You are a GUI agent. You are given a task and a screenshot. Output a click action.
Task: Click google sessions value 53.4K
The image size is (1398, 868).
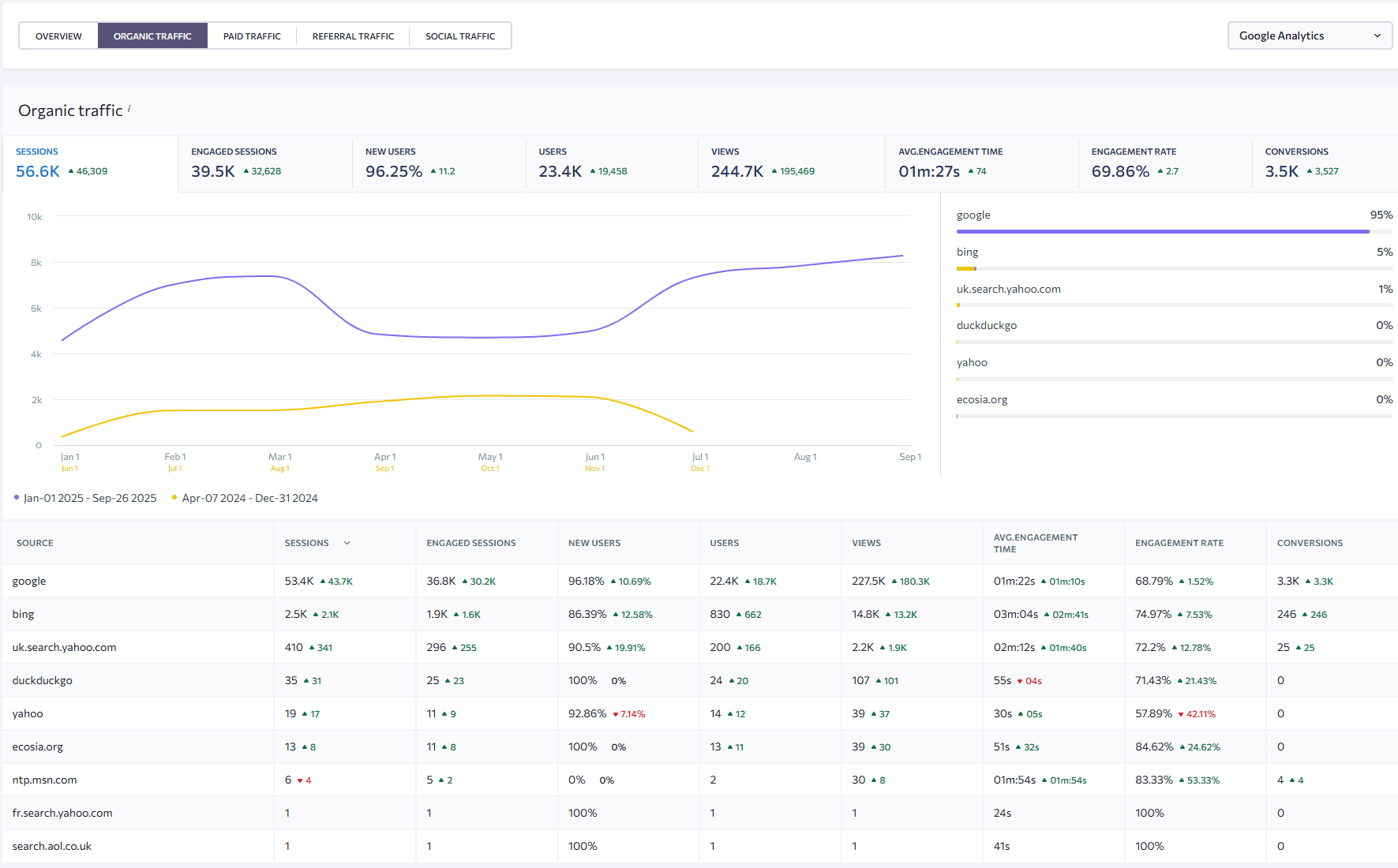click(299, 581)
